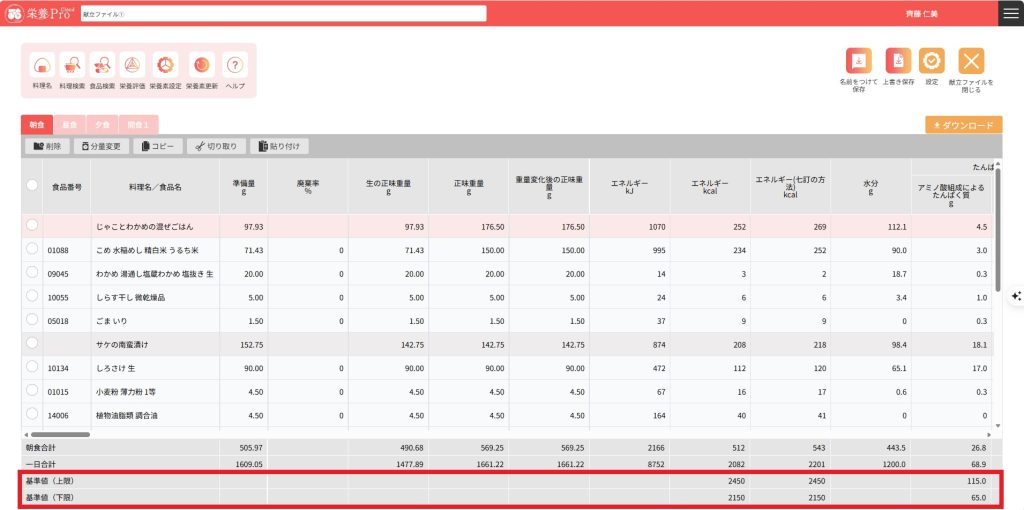Click the 献立ファイル name input field
The height and width of the screenshot is (510, 1024).
pyautogui.click(x=283, y=14)
